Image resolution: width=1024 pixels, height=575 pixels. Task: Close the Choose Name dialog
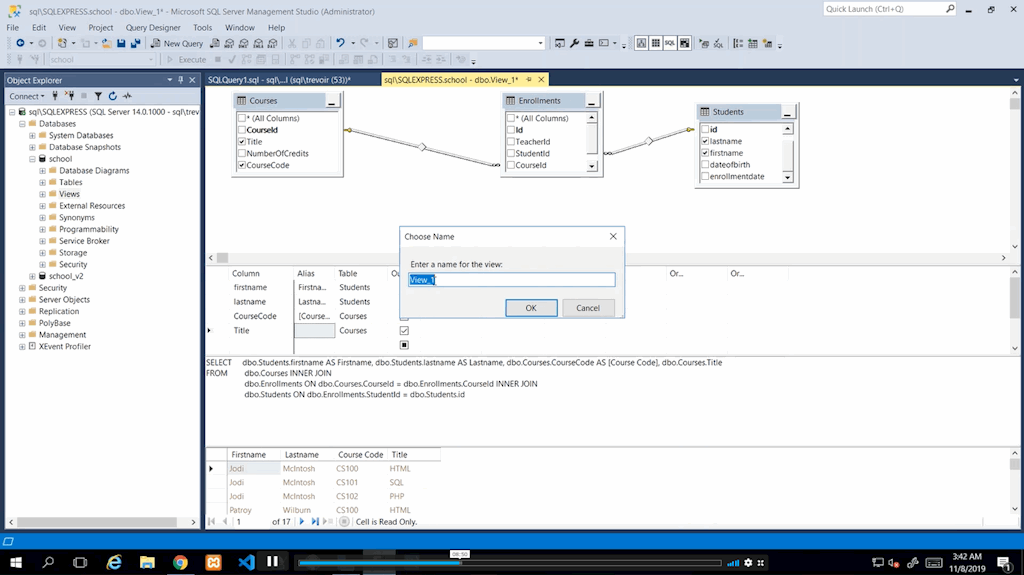(613, 237)
